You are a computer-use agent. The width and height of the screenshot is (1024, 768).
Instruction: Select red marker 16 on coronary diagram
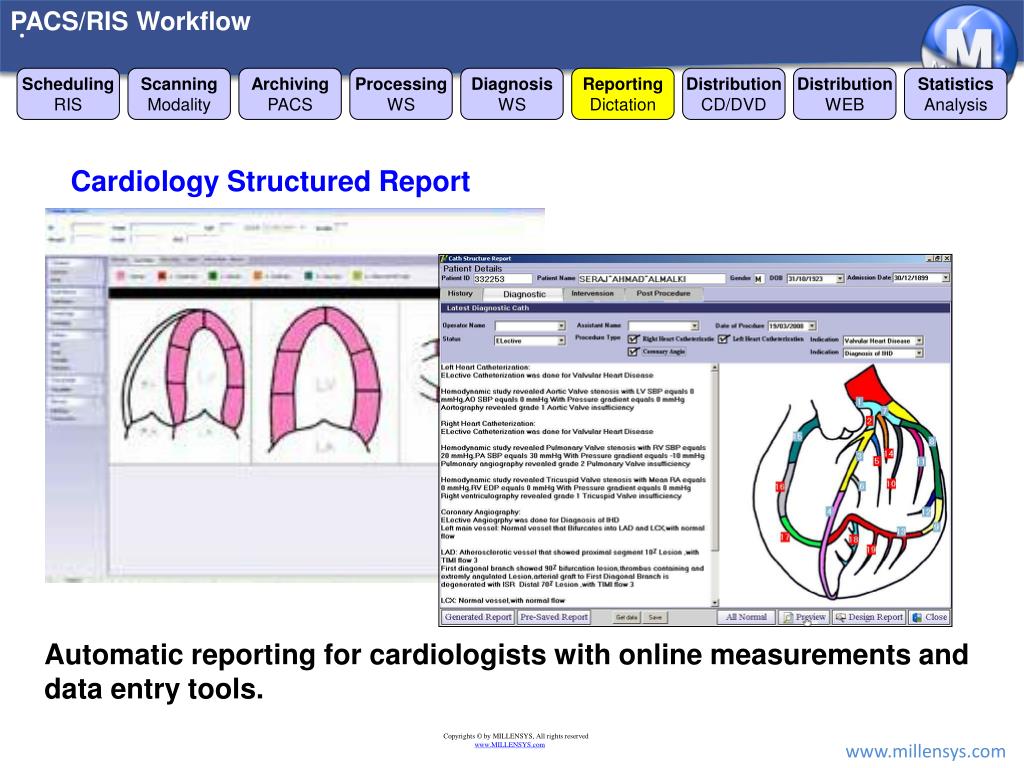pyautogui.click(x=779, y=487)
